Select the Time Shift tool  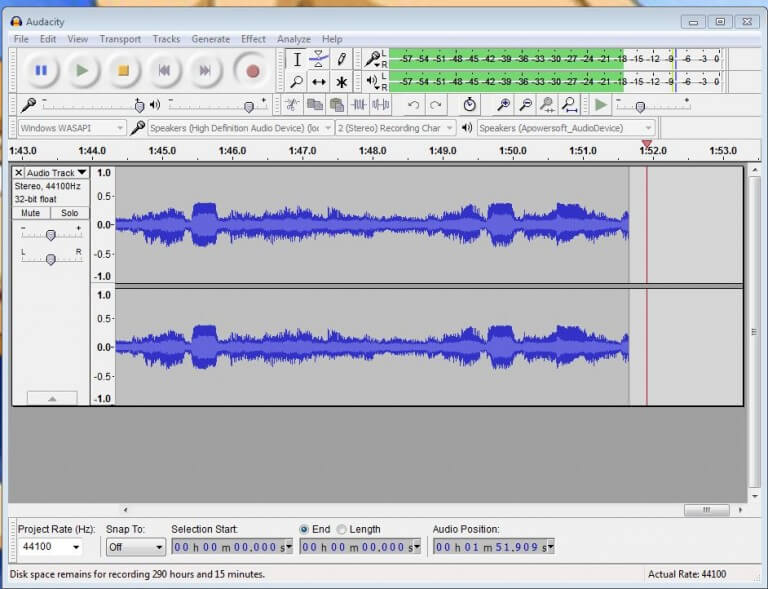(319, 82)
